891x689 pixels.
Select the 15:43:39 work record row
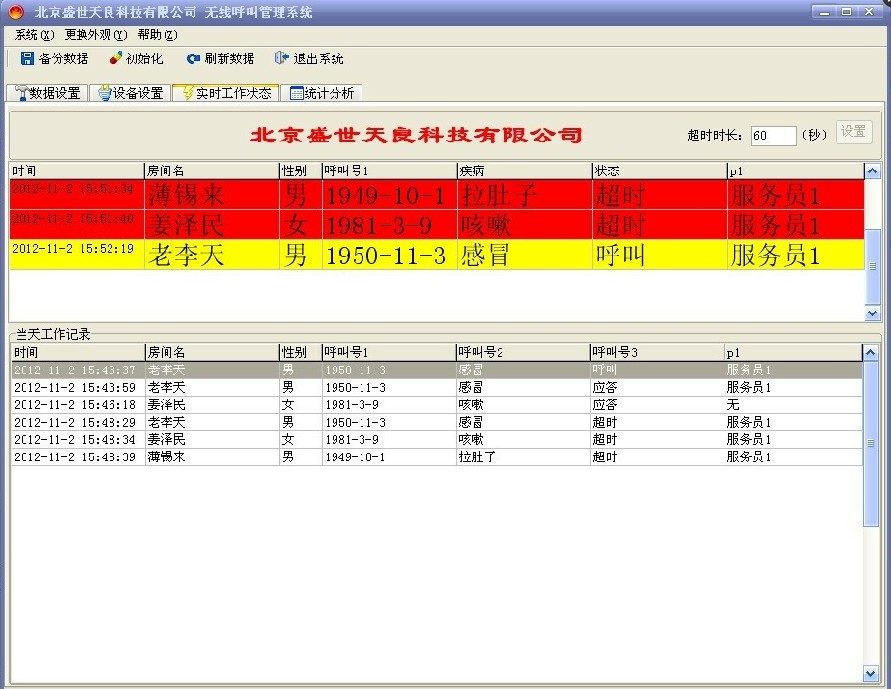coord(436,457)
